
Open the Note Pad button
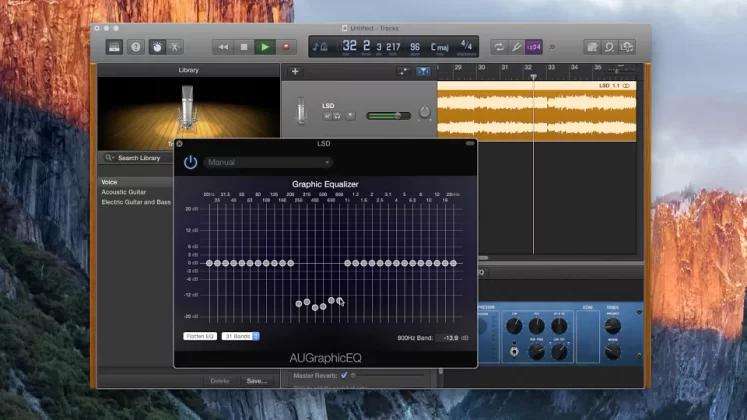[592, 47]
